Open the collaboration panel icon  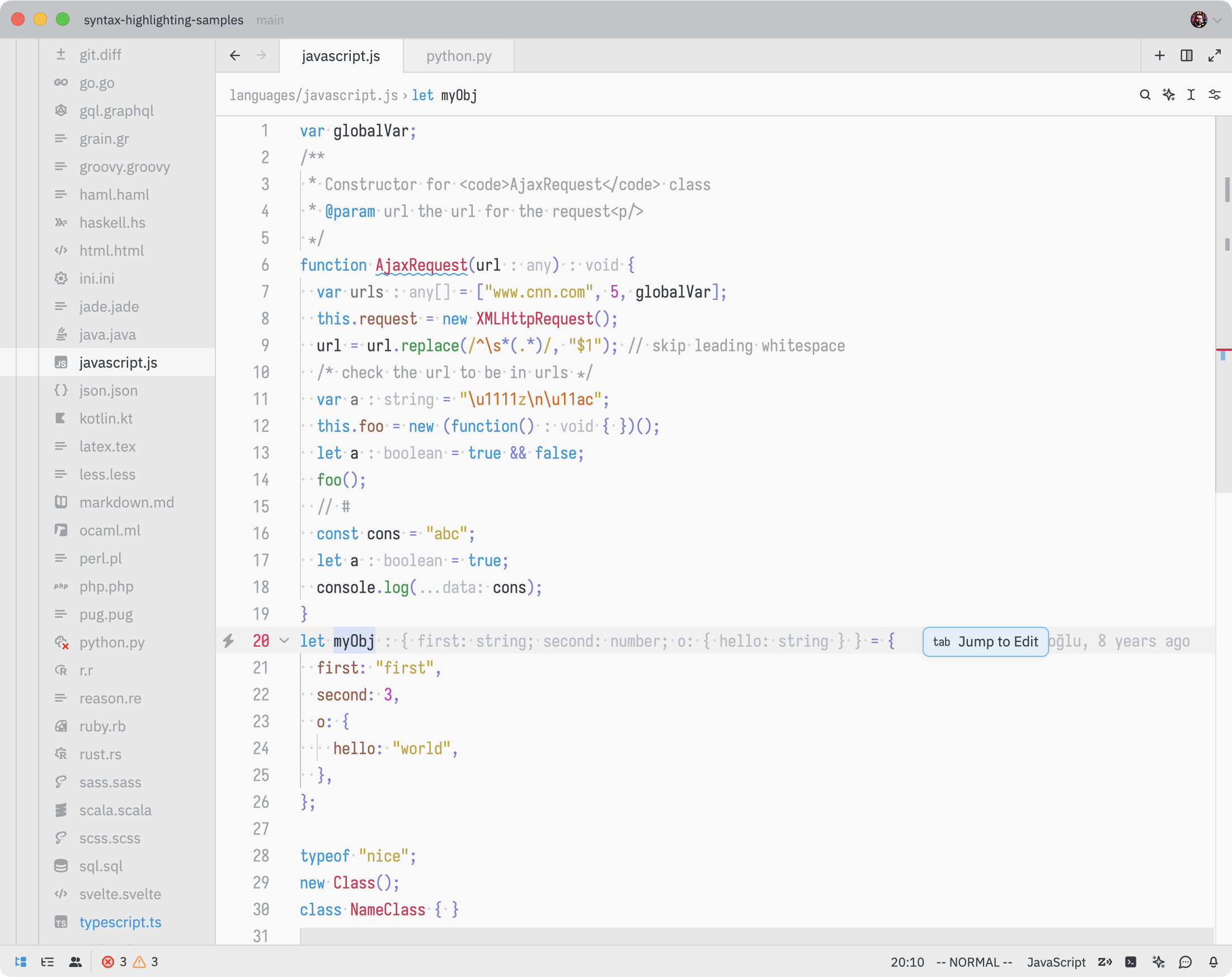[x=75, y=961]
